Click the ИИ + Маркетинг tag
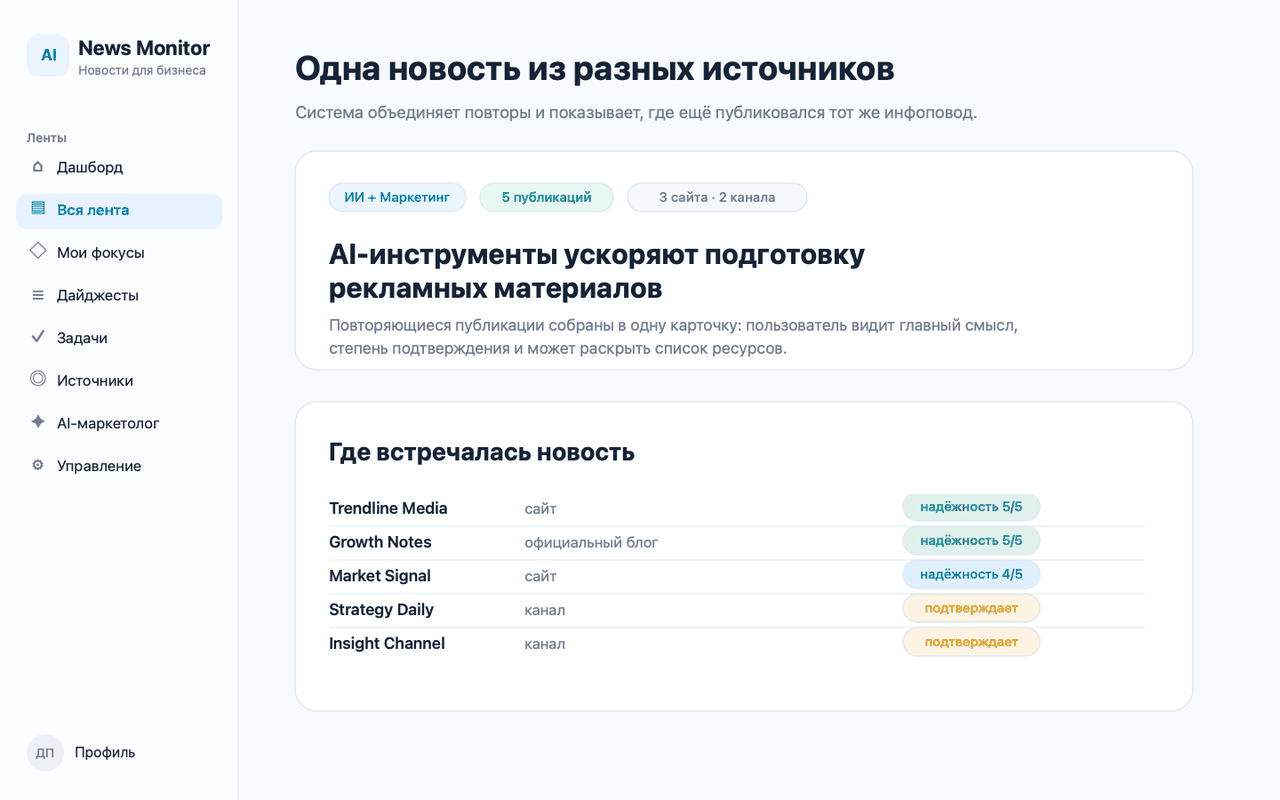This screenshot has height=800, width=1280. [397, 197]
